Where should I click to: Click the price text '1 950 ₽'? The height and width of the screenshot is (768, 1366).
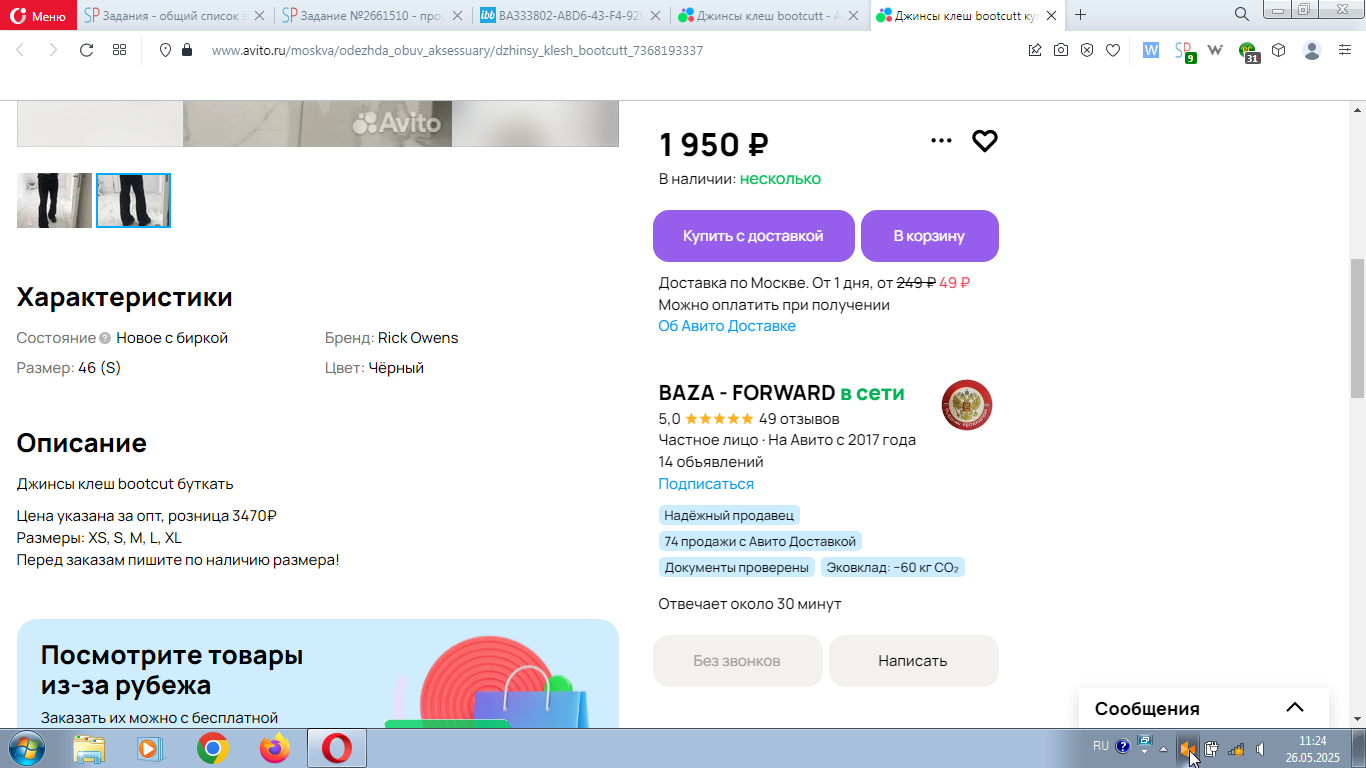[713, 145]
